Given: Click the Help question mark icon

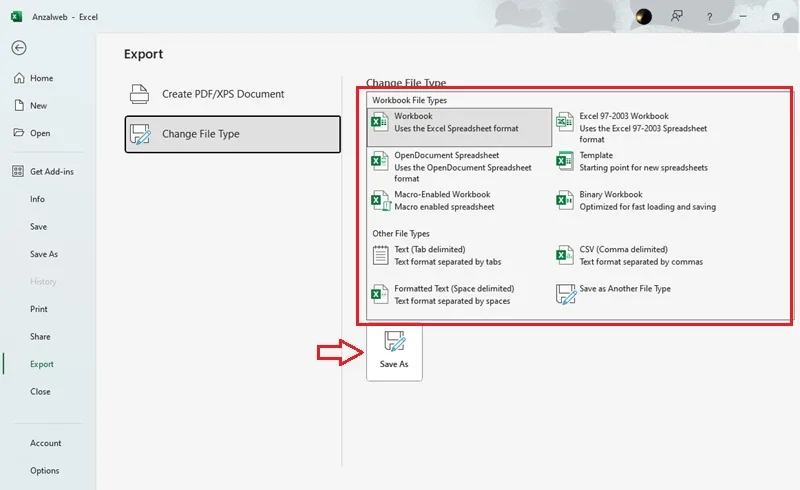Looking at the screenshot, I should (x=709, y=17).
